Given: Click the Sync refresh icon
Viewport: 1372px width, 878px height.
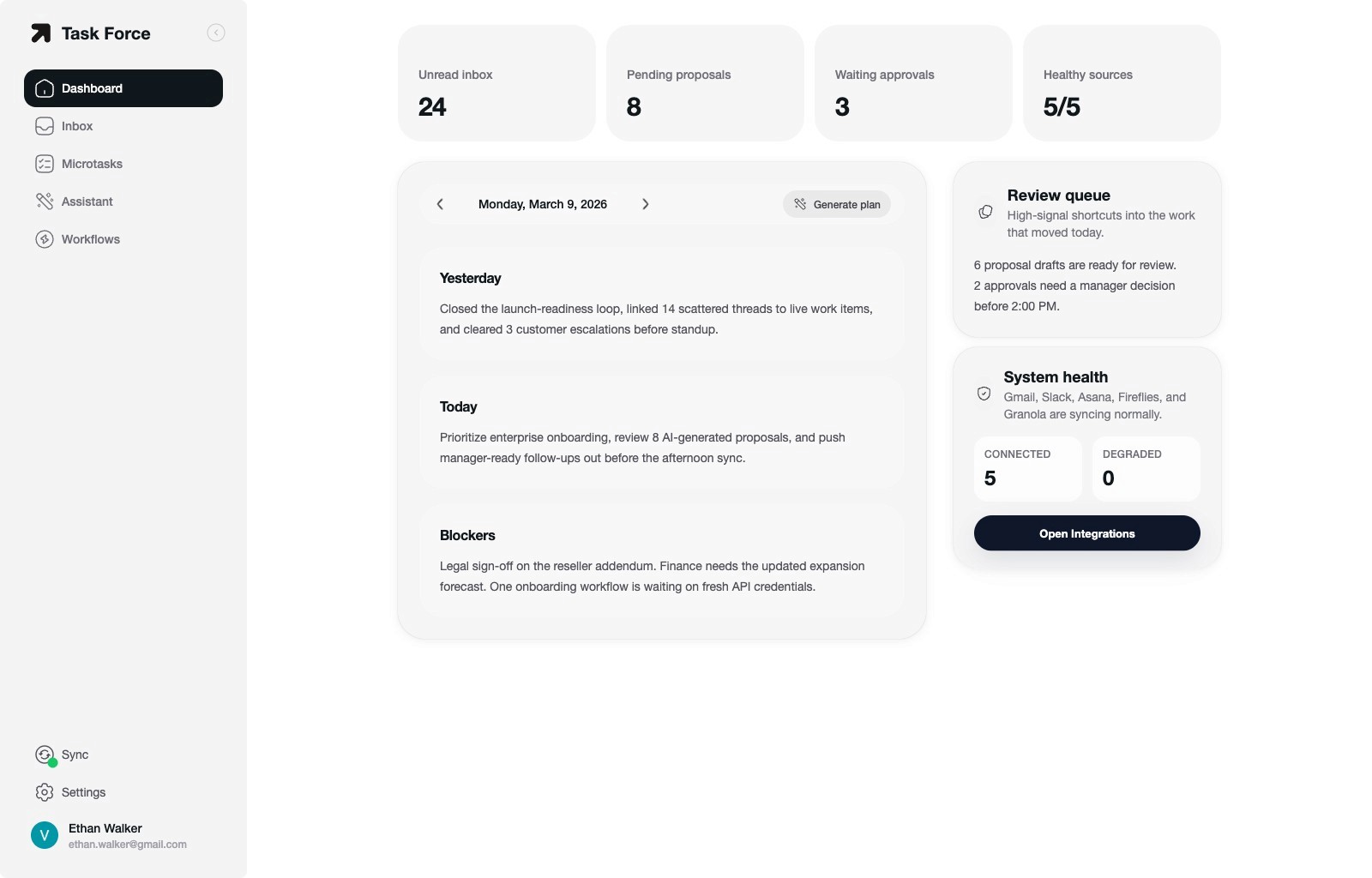Looking at the screenshot, I should tap(45, 755).
